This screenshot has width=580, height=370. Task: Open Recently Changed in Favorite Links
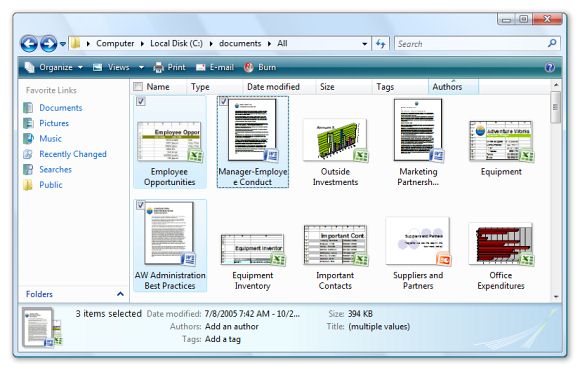click(65, 154)
